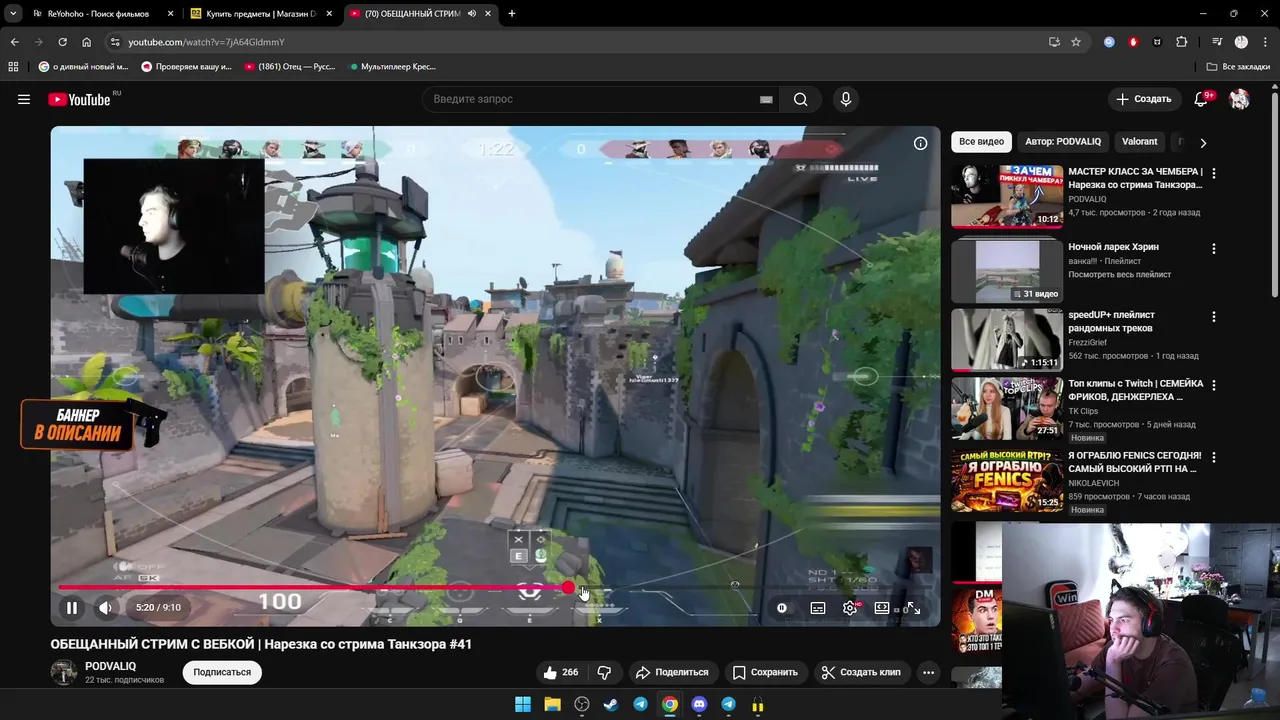
Task: Click the address bar URL
Action: 206,42
